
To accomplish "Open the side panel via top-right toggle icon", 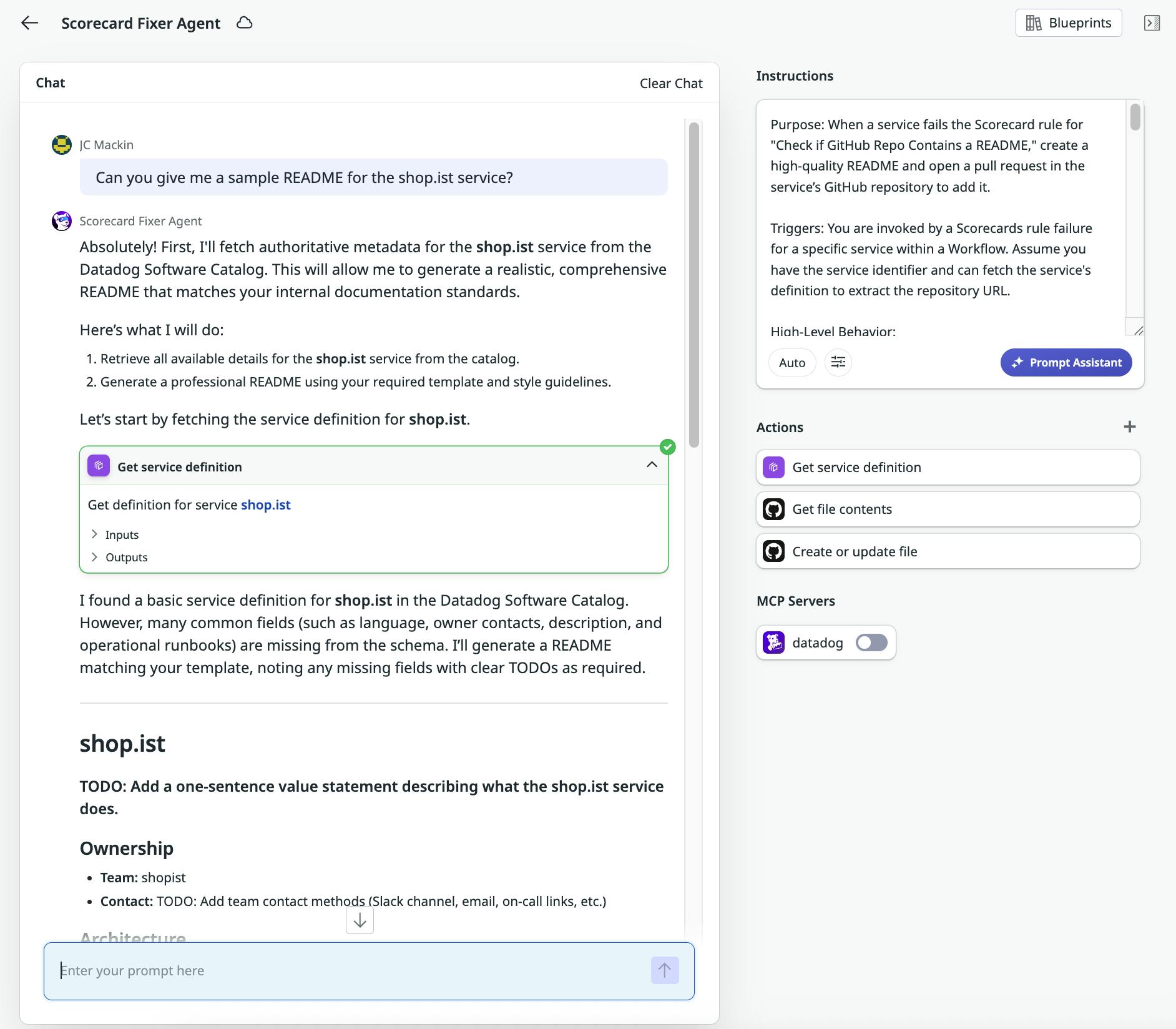I will pyautogui.click(x=1152, y=23).
